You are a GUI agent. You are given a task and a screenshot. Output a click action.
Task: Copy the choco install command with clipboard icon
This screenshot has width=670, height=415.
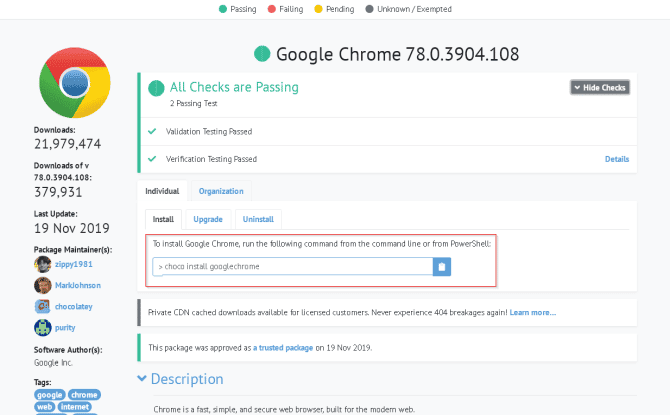[x=442, y=267]
